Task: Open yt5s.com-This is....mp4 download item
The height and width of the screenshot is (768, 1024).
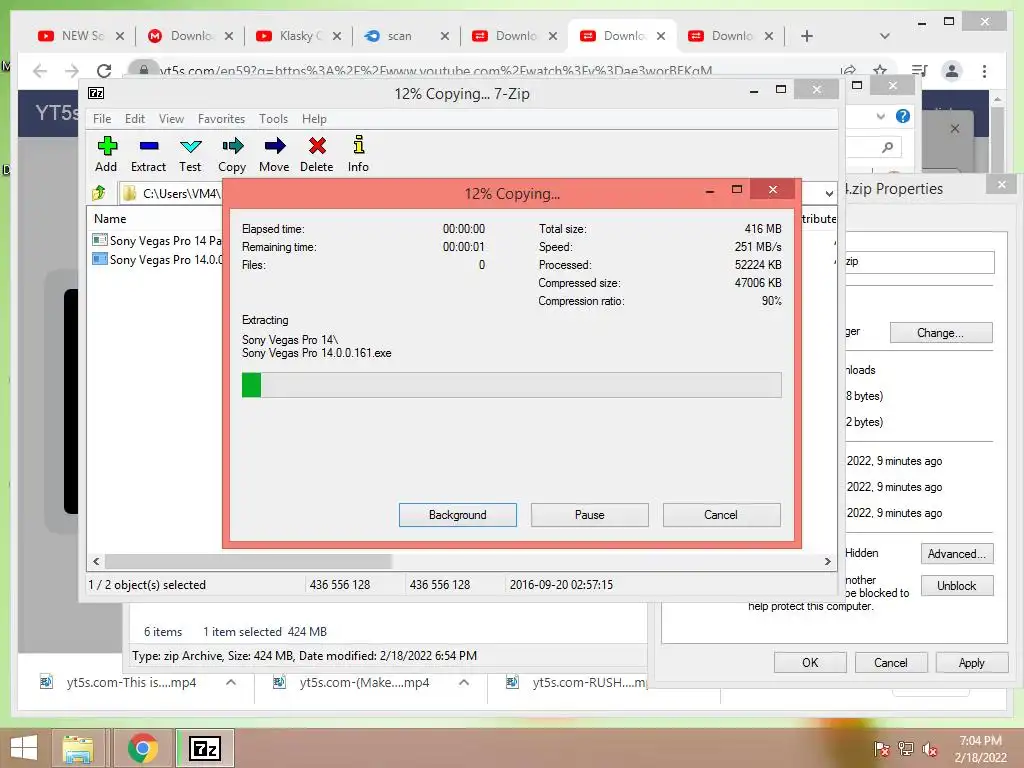Action: [x=131, y=682]
